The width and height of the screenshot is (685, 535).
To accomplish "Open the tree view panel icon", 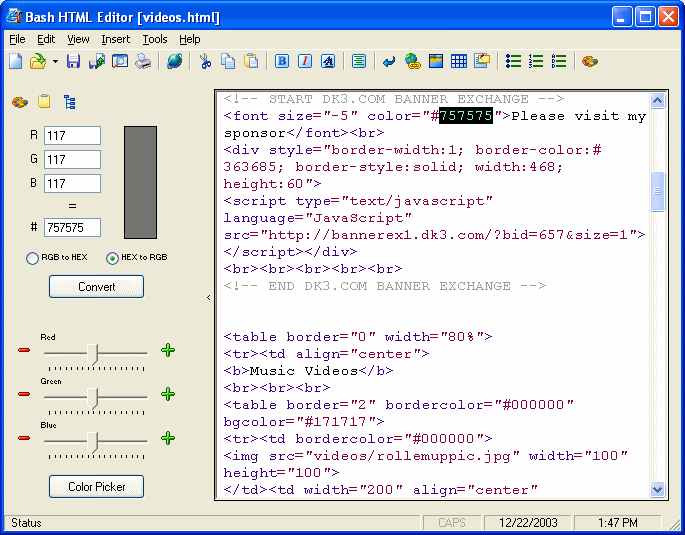I will point(69,102).
